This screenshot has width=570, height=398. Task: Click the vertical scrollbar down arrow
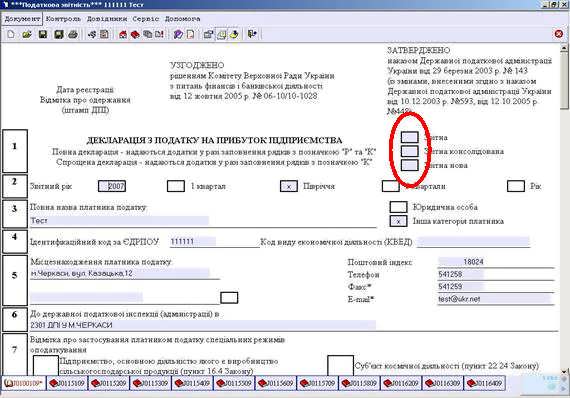tap(564, 371)
